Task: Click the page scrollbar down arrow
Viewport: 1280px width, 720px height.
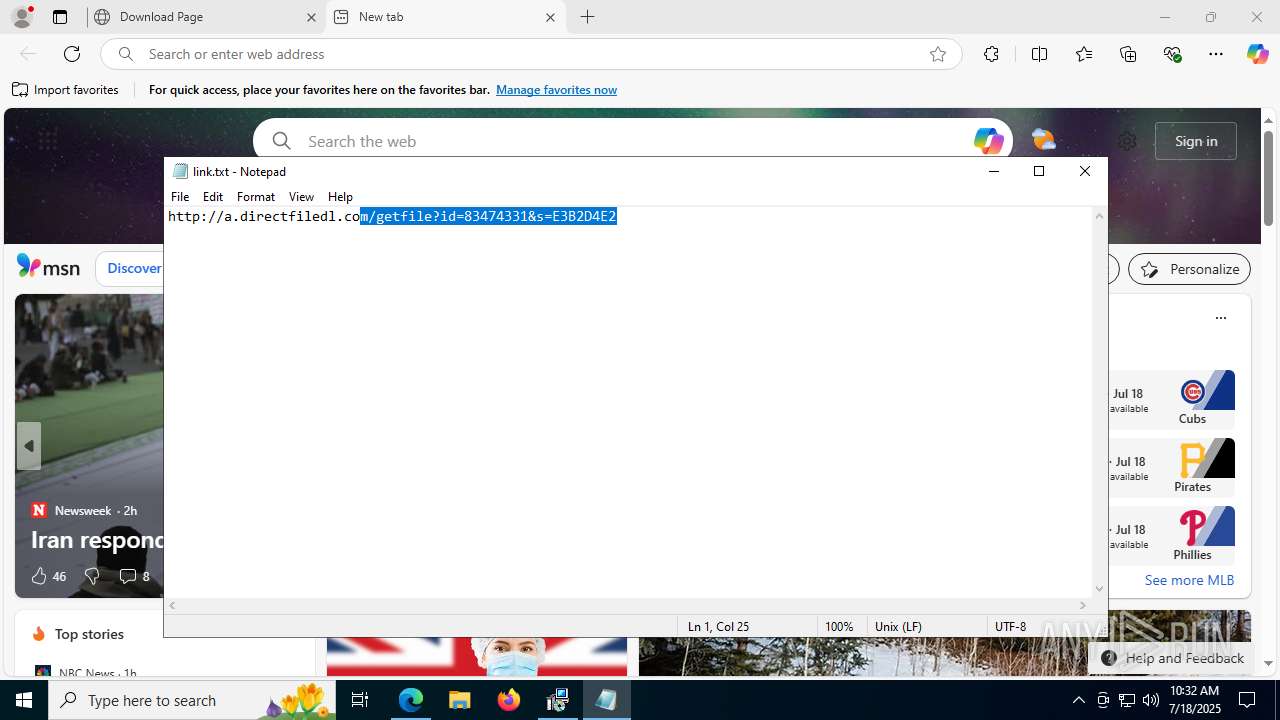Action: tap(1268, 663)
